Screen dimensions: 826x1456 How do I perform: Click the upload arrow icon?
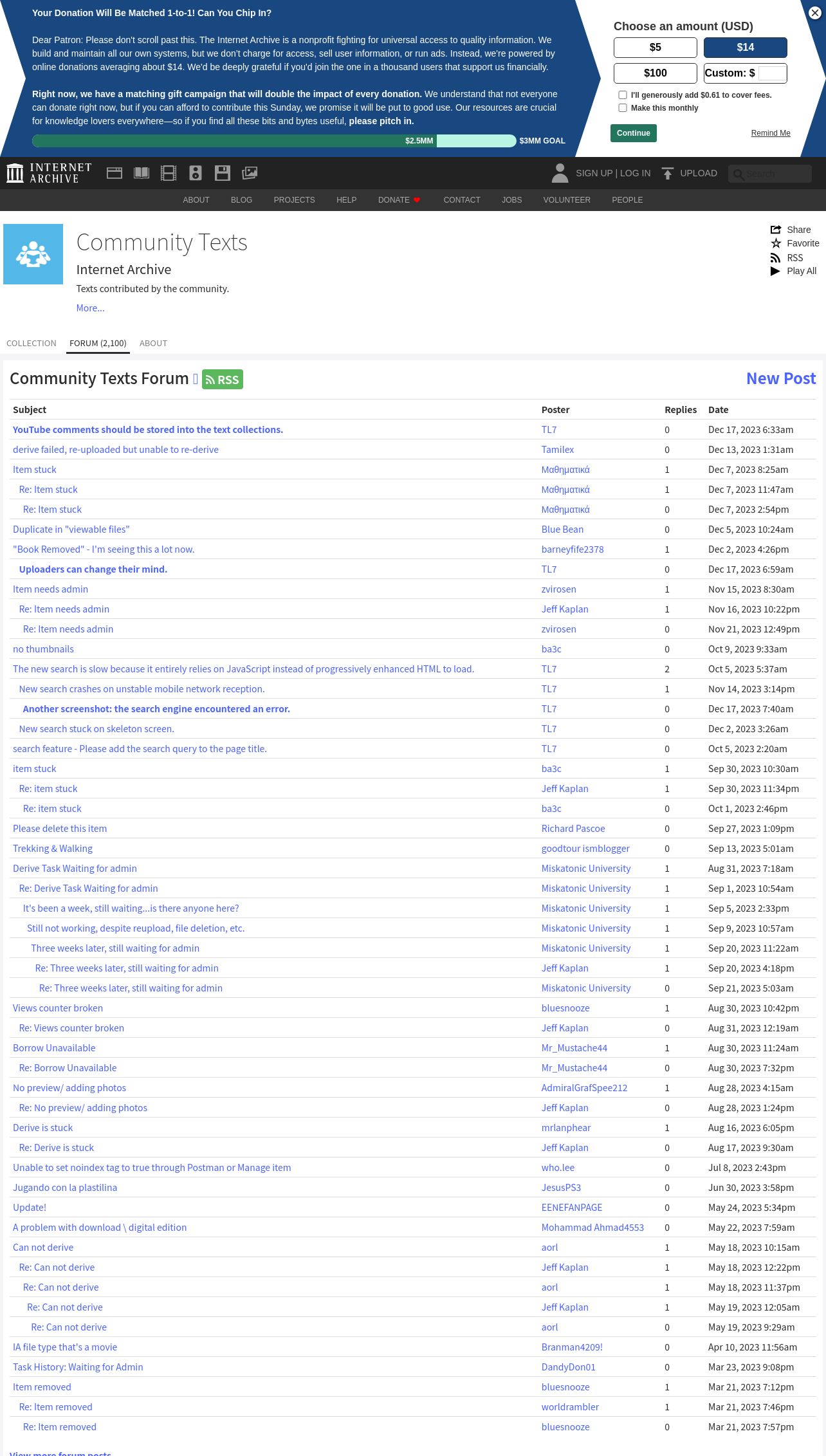coord(668,173)
